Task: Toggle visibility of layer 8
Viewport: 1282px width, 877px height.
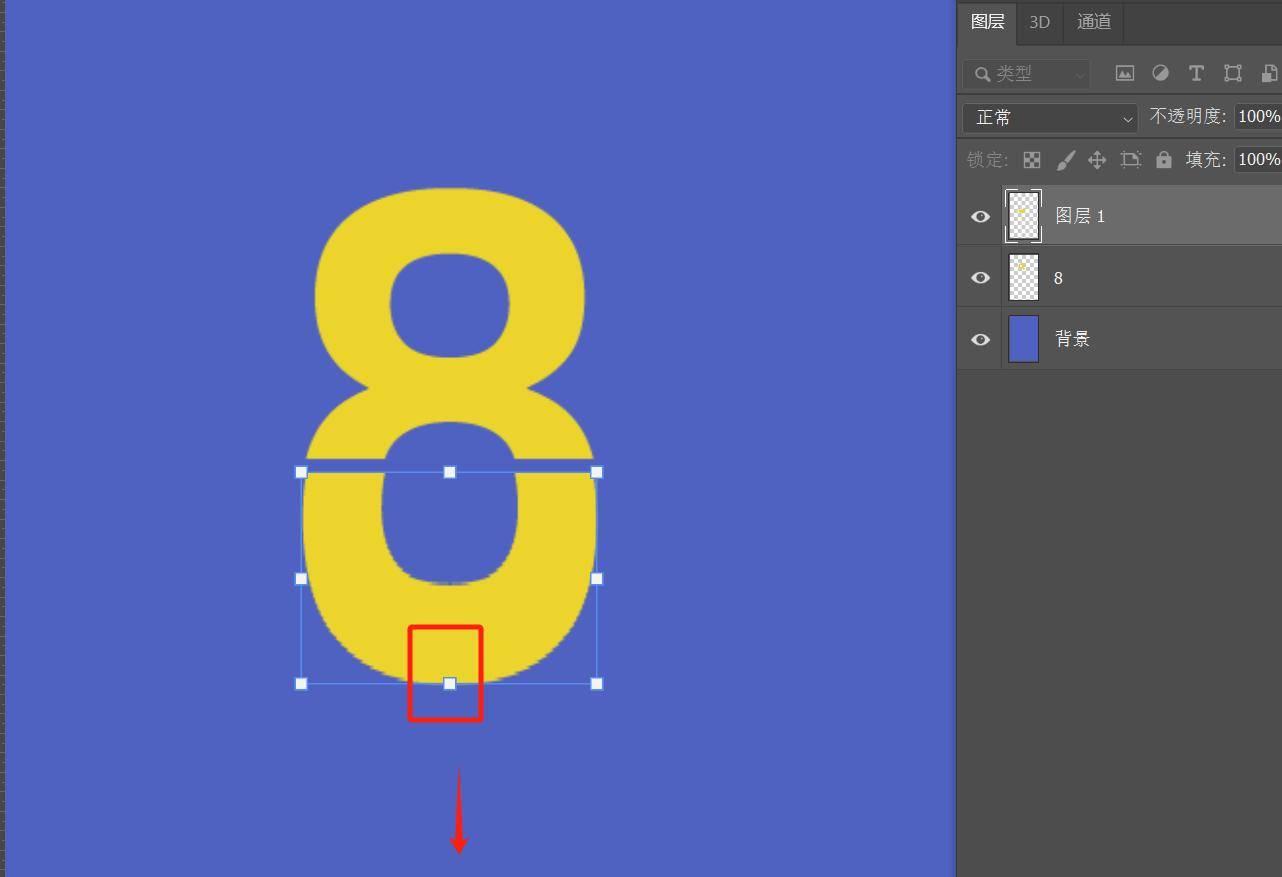Action: click(x=980, y=278)
